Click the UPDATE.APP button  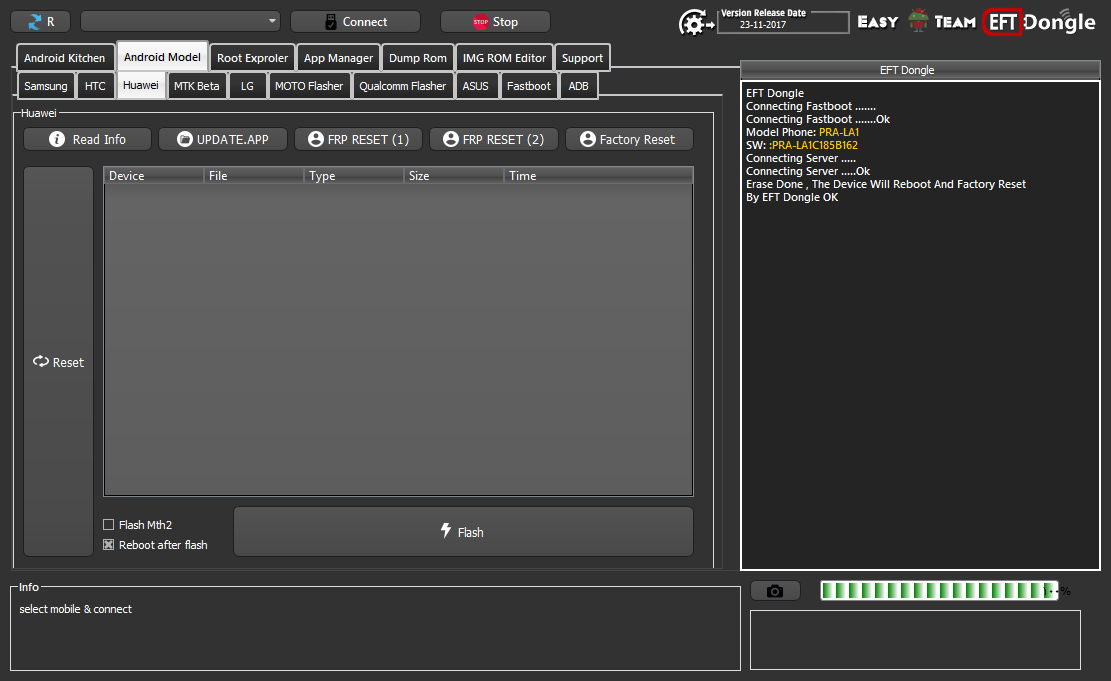click(222, 140)
